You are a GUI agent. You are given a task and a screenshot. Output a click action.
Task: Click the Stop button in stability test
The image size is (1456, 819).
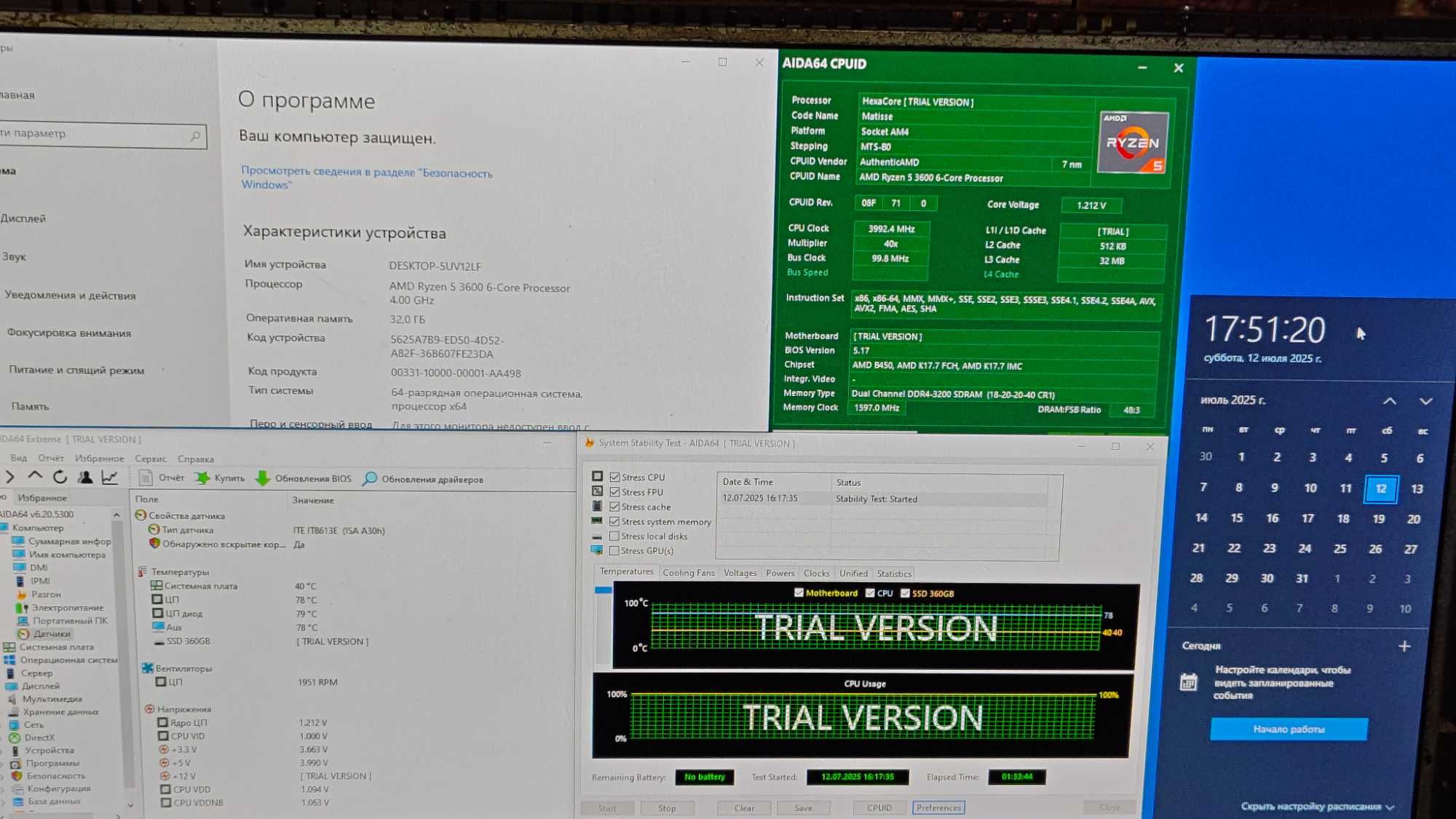click(667, 808)
